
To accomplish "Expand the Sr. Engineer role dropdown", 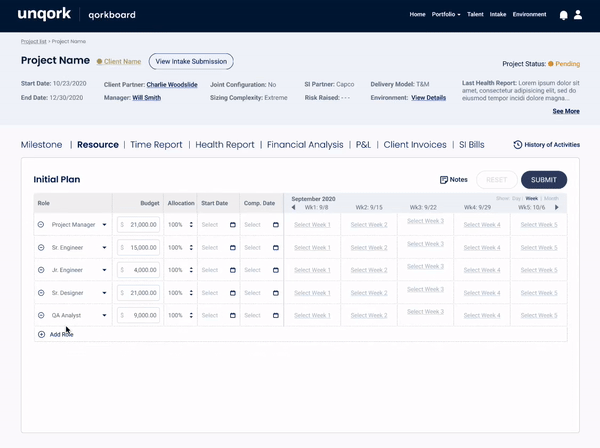I will tap(104, 248).
